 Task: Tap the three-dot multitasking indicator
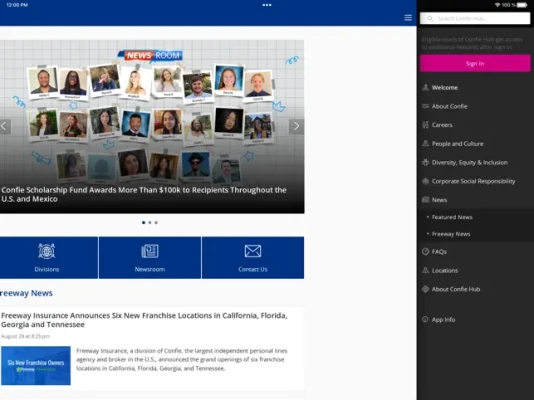[267, 5]
